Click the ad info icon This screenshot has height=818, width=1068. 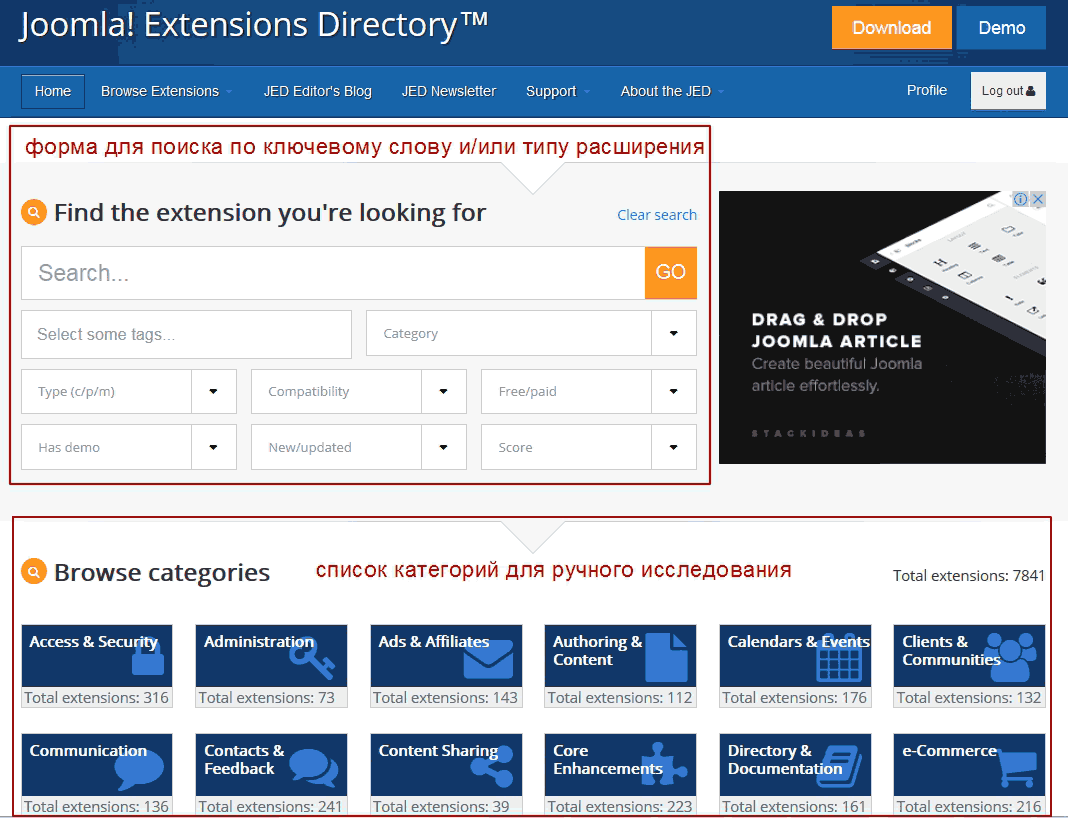click(1020, 199)
